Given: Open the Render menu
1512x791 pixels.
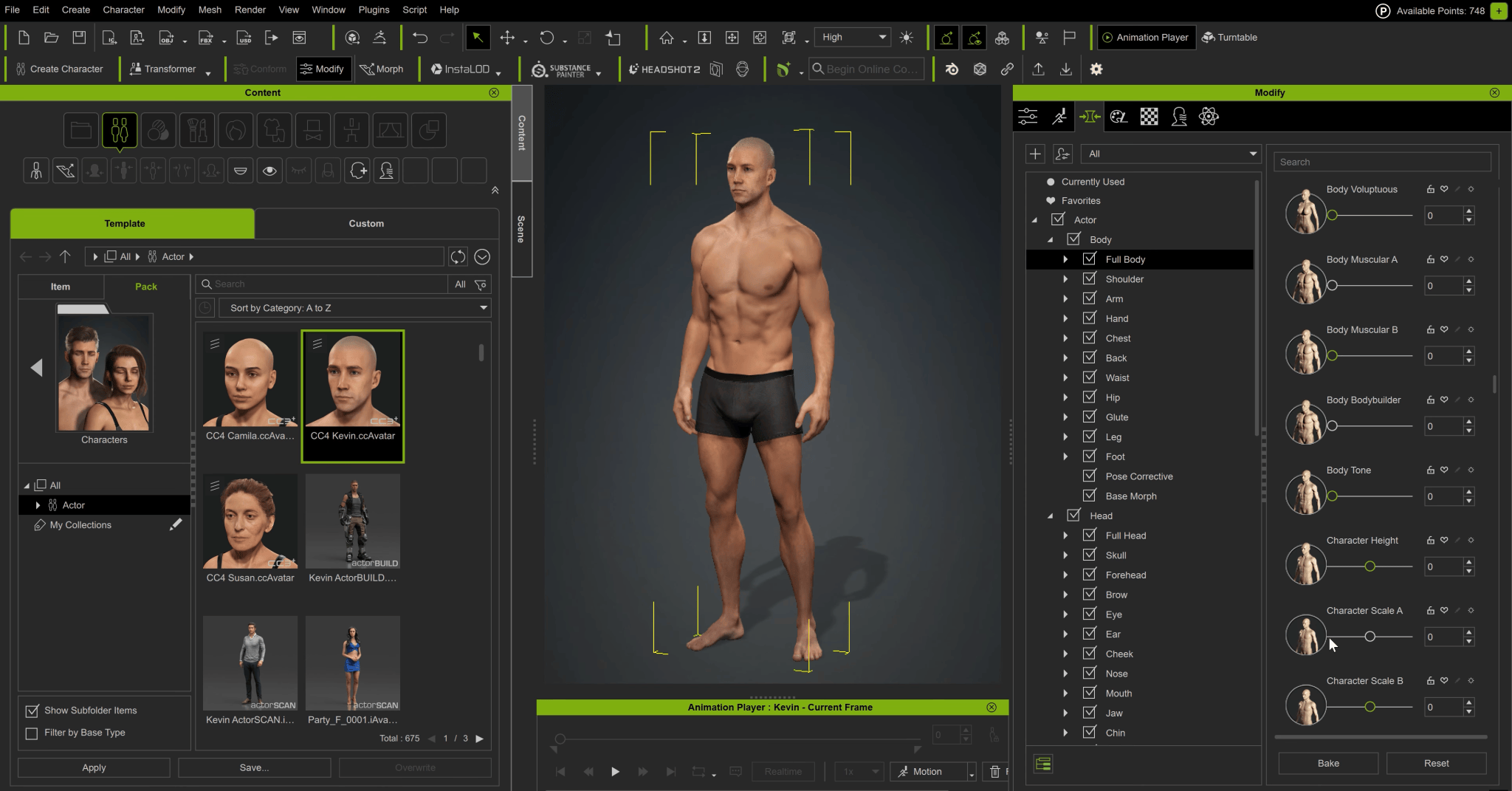Looking at the screenshot, I should click(x=250, y=10).
